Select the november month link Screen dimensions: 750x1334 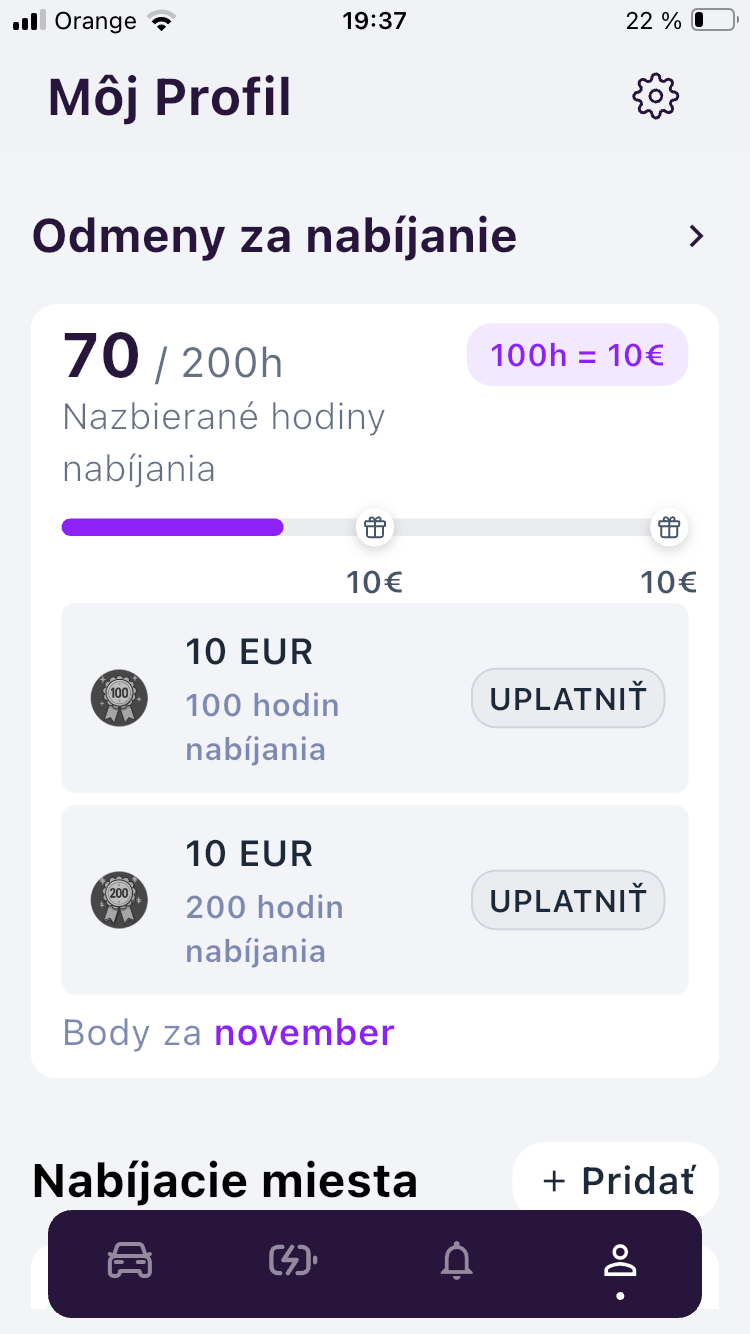click(304, 1032)
